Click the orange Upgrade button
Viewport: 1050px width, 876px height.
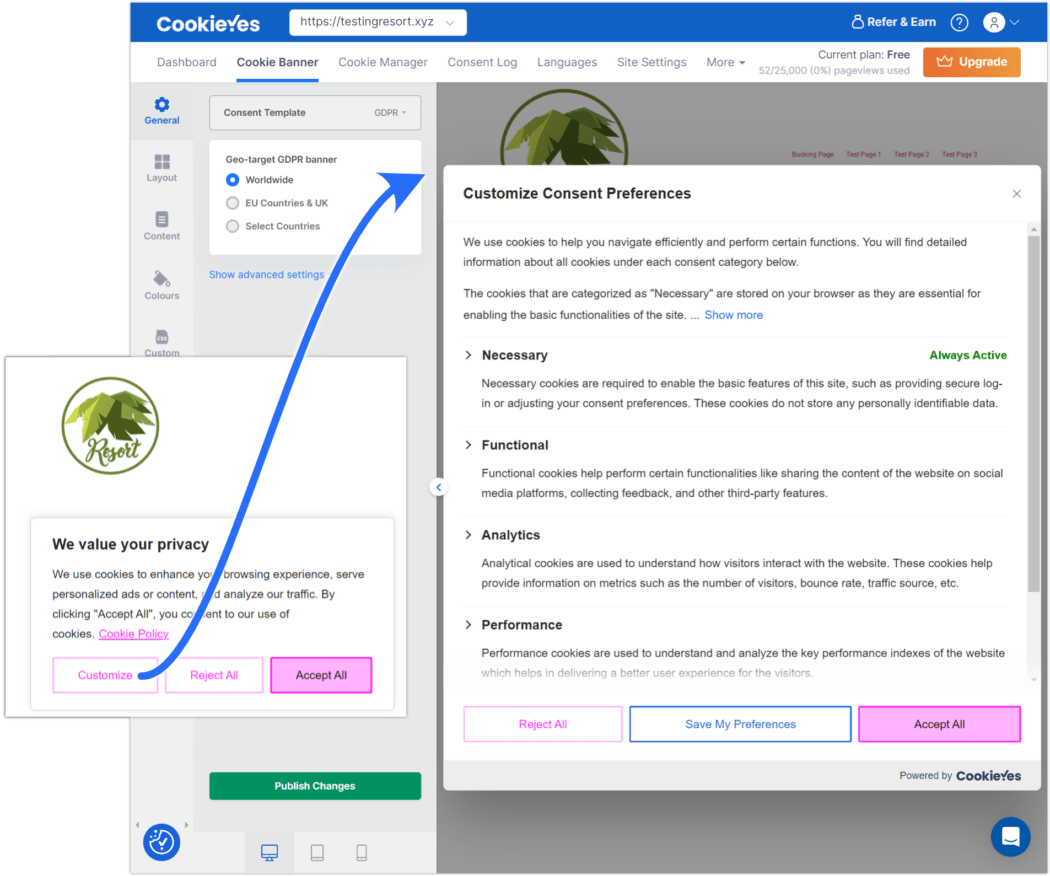[x=971, y=62]
